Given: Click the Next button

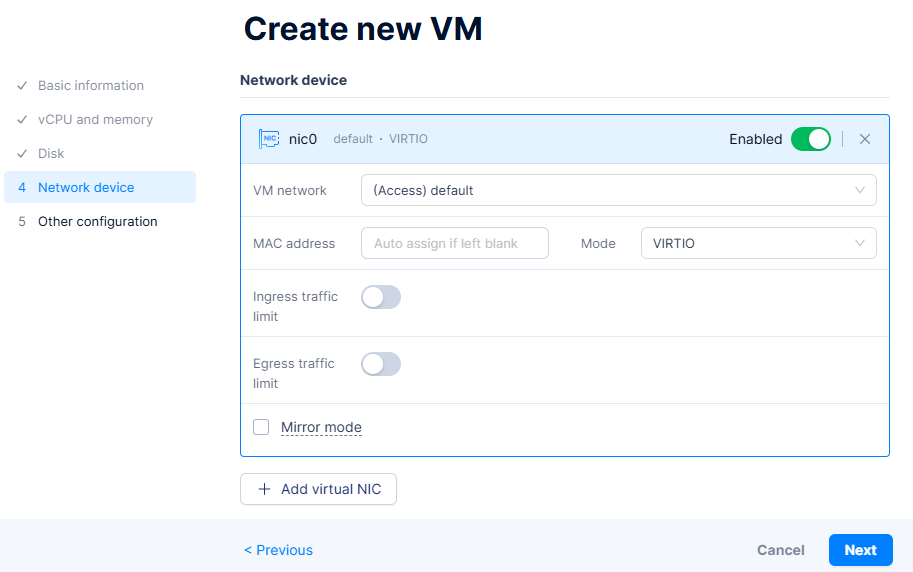Looking at the screenshot, I should coord(860,550).
